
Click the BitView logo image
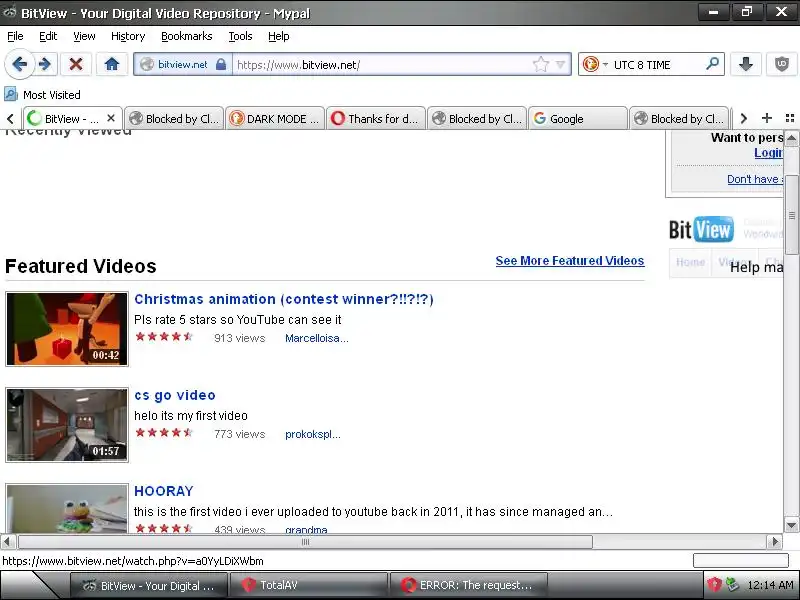pos(702,230)
